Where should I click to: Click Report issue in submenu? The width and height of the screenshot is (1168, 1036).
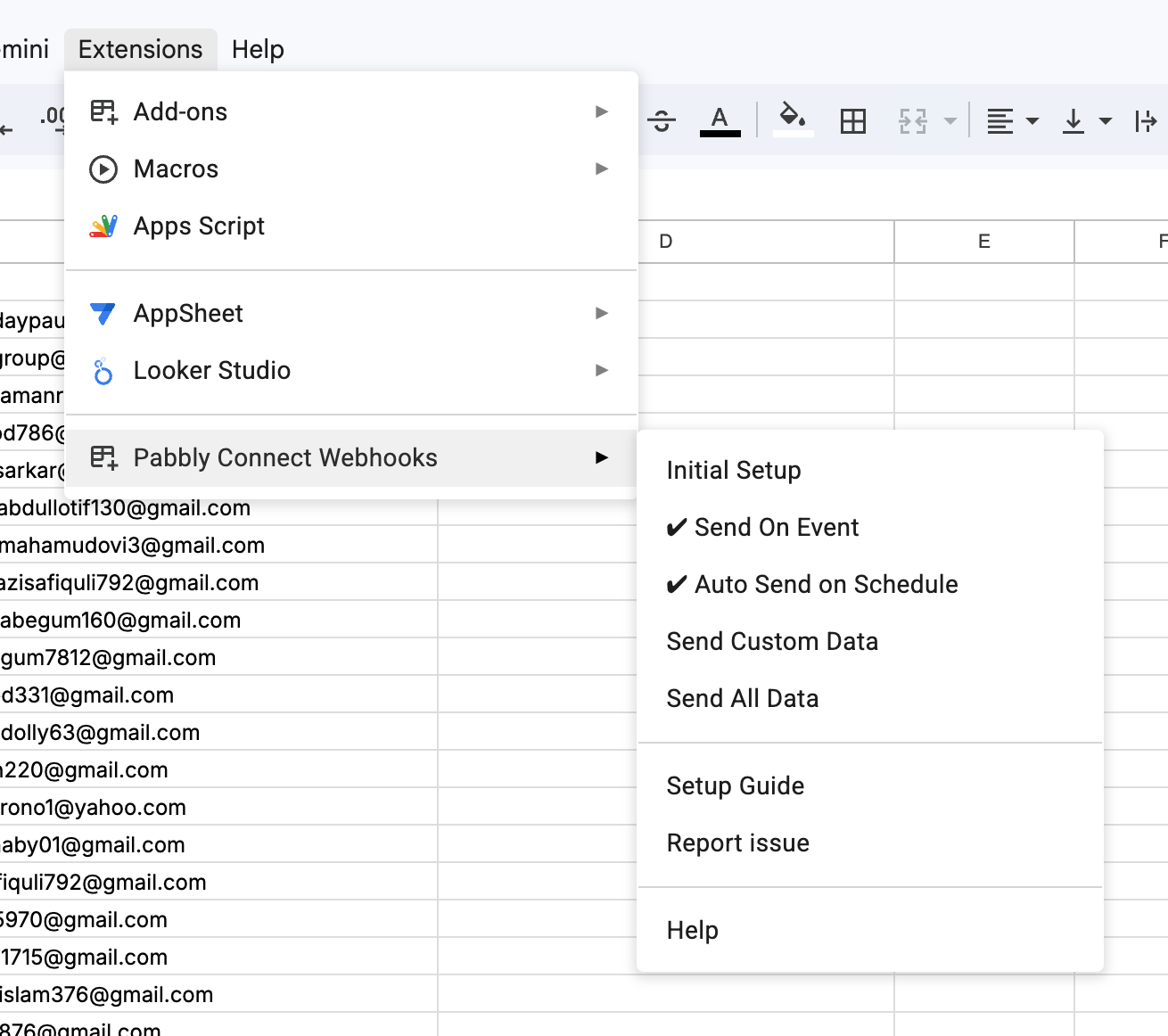[x=870, y=843]
